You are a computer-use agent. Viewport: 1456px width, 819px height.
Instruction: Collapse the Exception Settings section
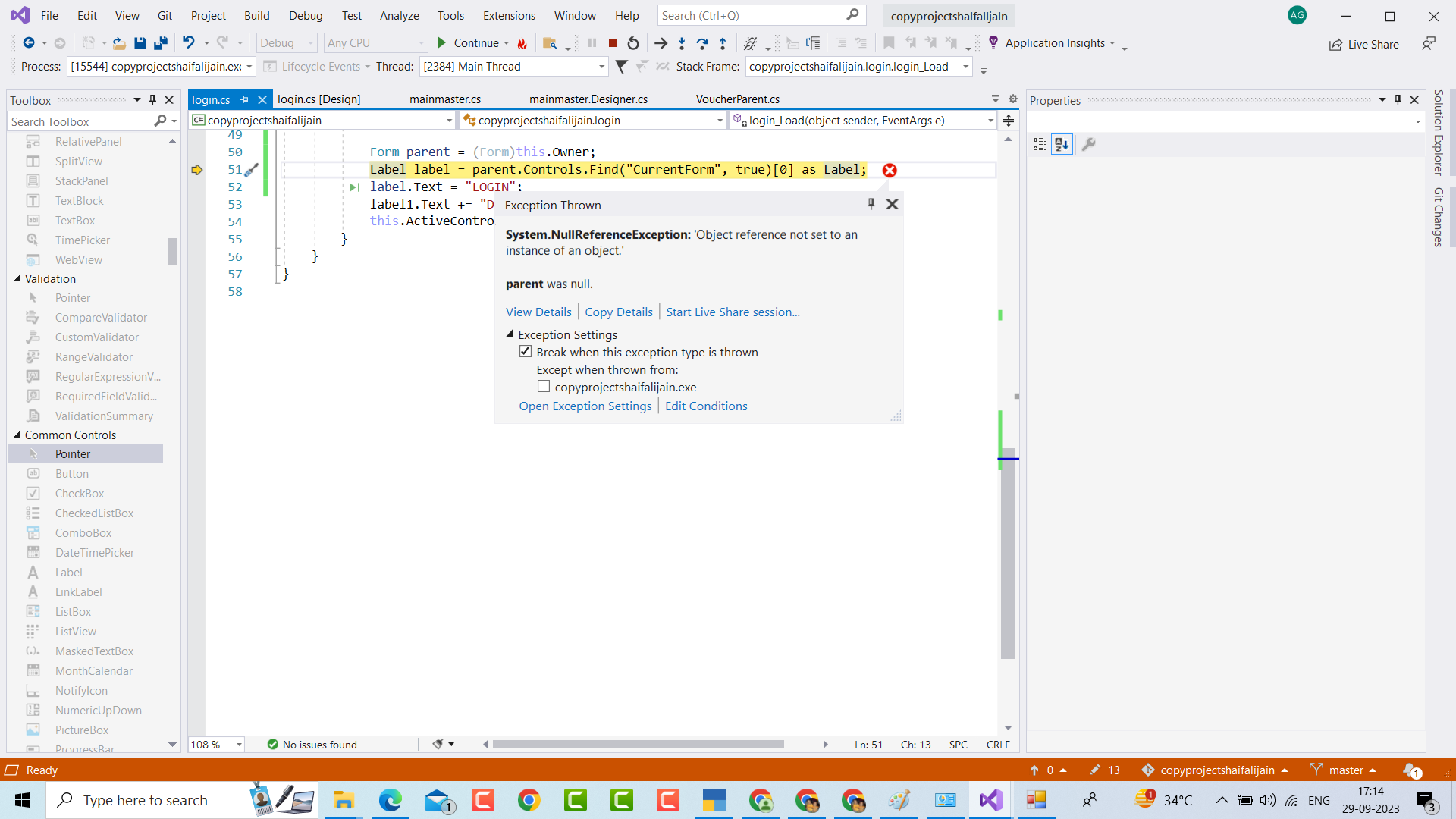[x=510, y=334]
